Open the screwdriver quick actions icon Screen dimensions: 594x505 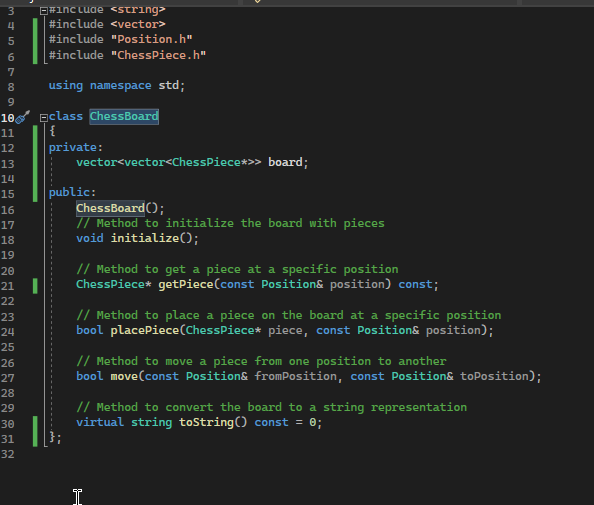23,117
